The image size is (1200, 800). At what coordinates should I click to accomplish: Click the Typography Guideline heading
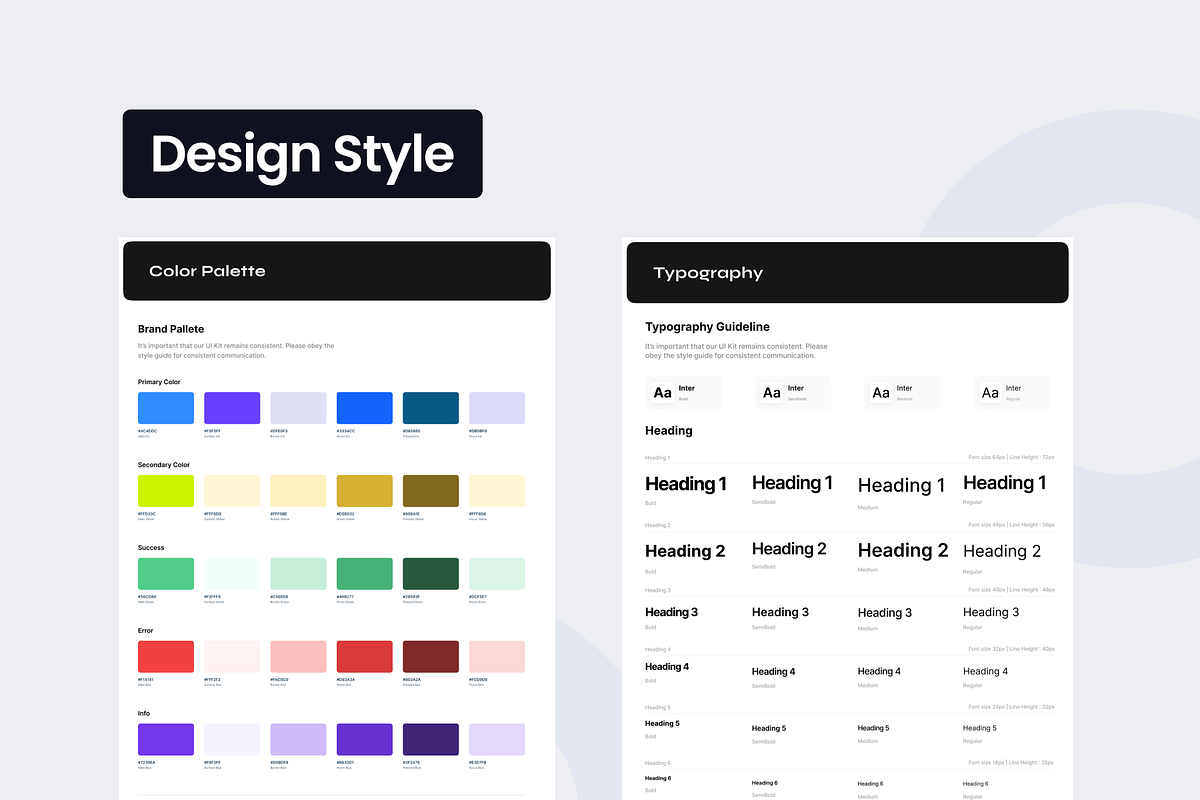coord(707,327)
